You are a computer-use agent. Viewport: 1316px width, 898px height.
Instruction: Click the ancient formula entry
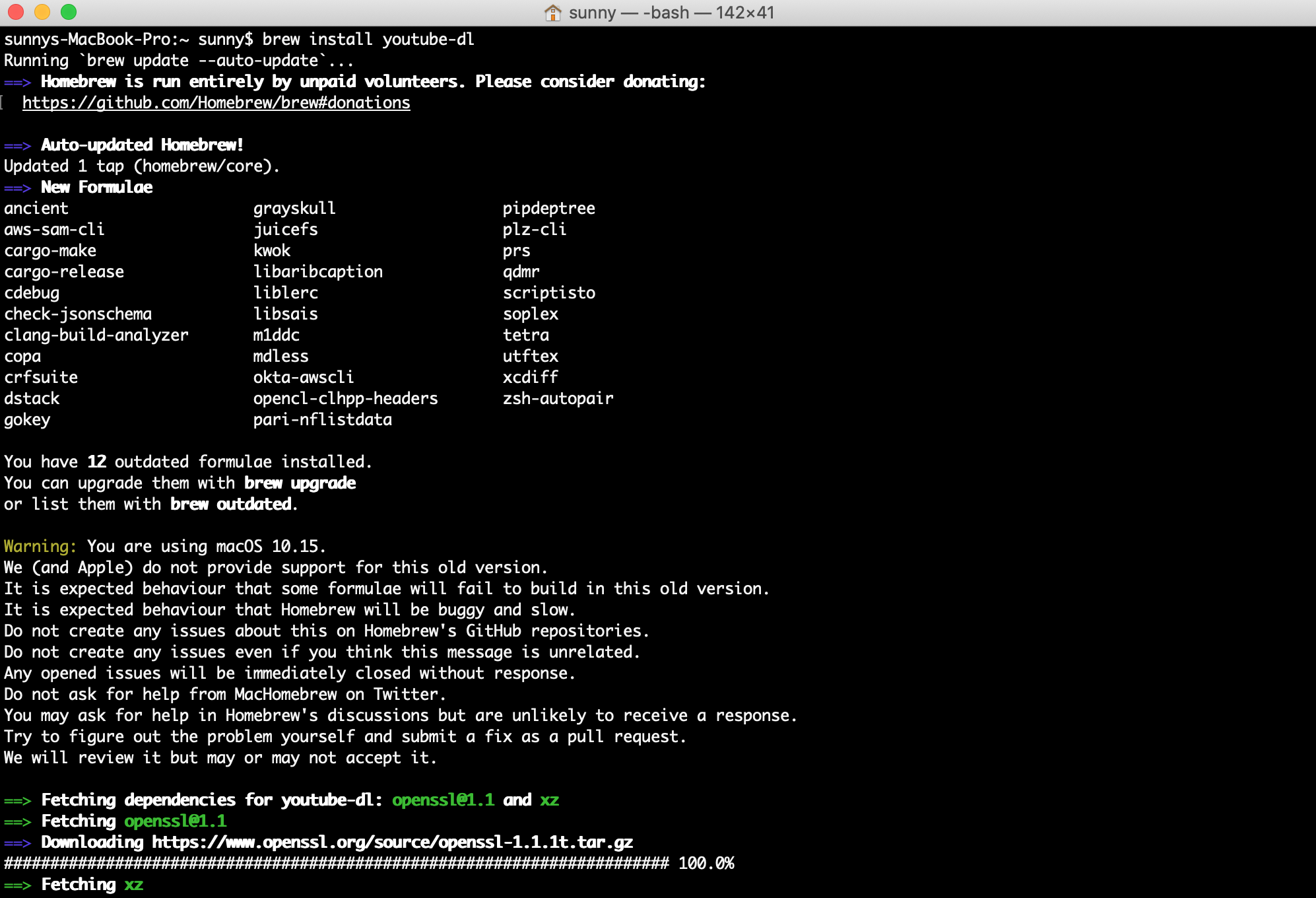coord(36,208)
